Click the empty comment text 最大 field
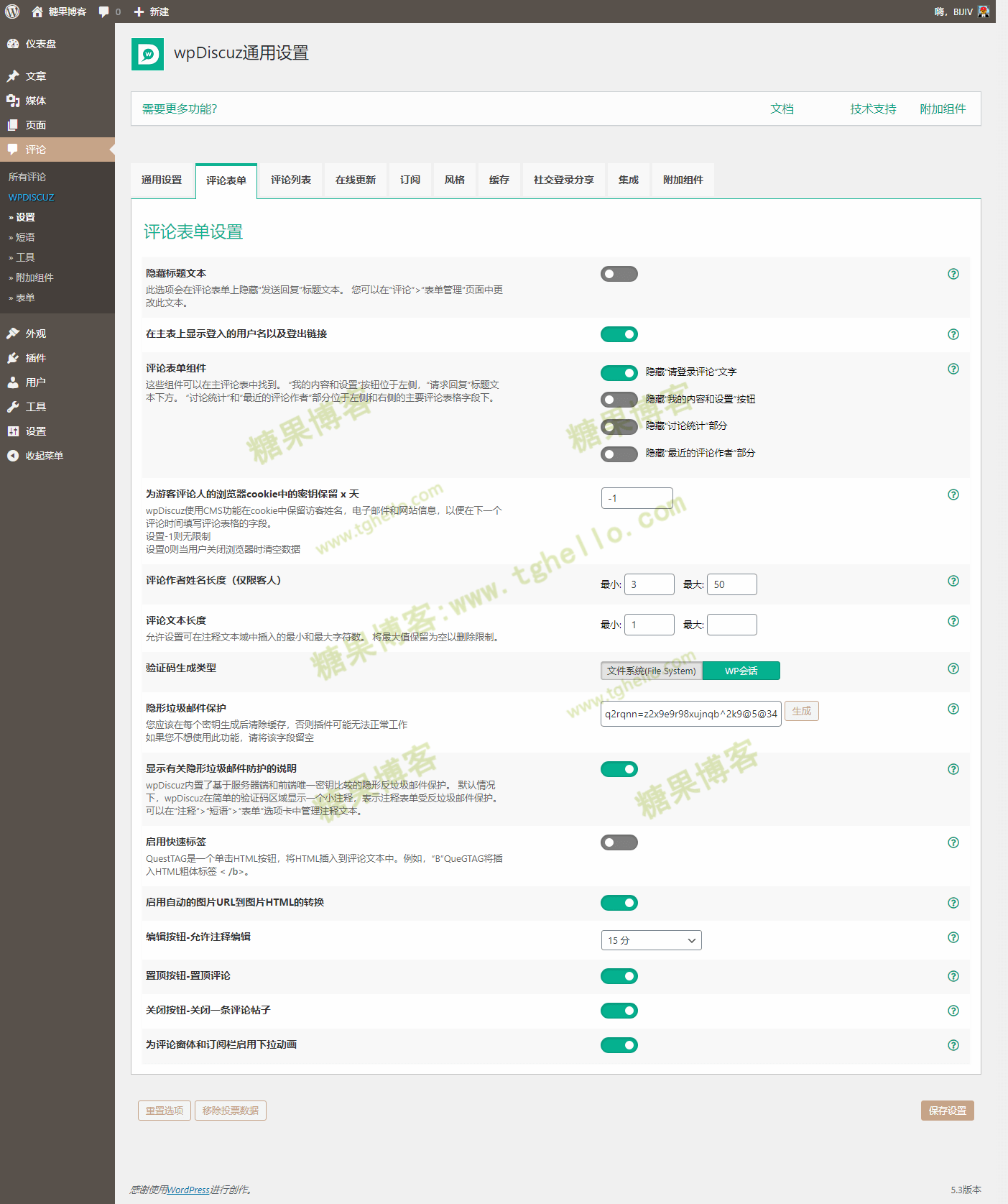Image resolution: width=1008 pixels, height=1204 pixels. [x=732, y=625]
